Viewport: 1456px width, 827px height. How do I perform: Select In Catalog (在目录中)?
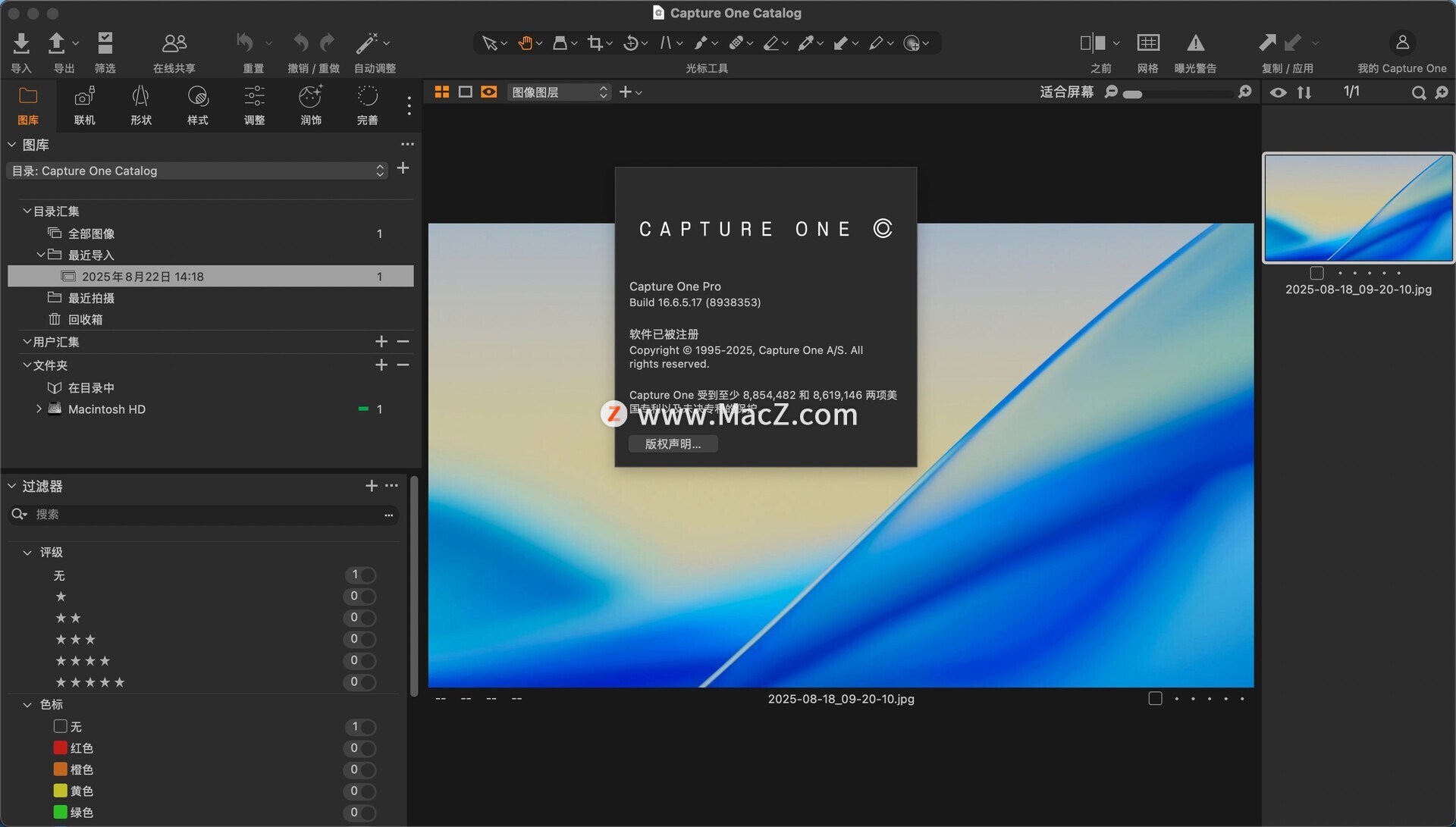pos(91,387)
